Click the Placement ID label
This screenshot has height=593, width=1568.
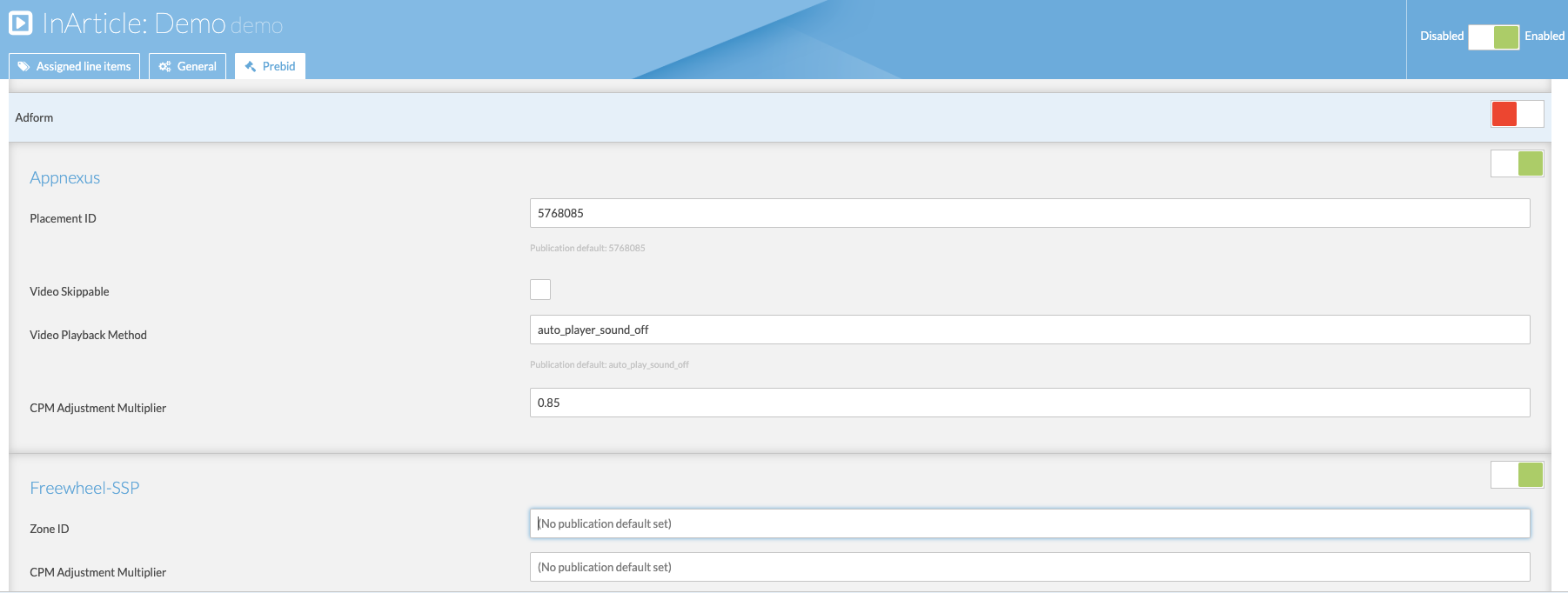(63, 218)
